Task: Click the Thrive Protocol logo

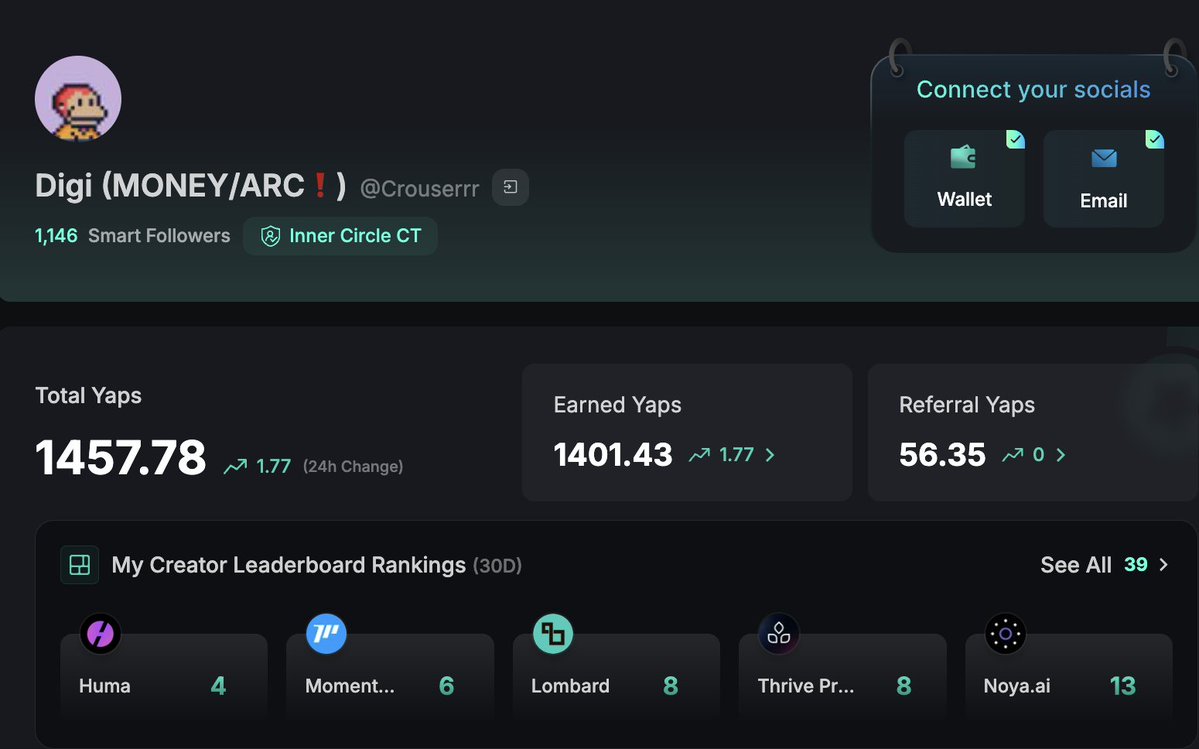Action: (x=778, y=634)
